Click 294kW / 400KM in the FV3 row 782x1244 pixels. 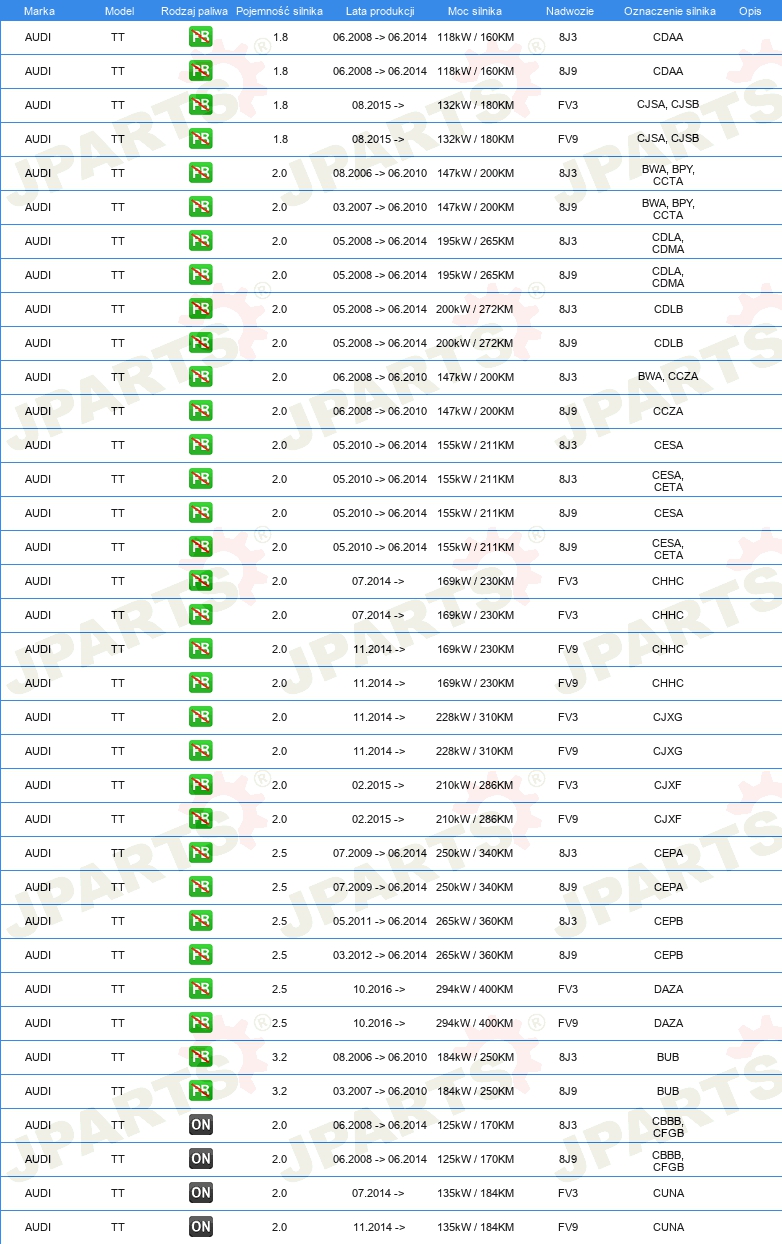coord(475,989)
